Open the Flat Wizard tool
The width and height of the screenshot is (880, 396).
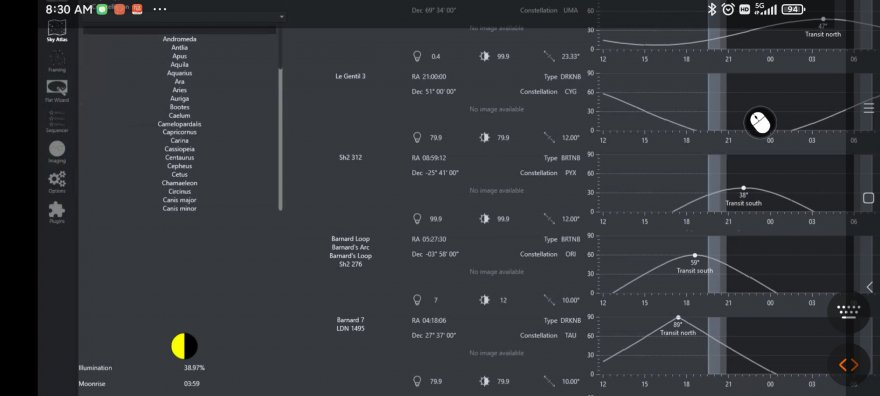[x=57, y=91]
